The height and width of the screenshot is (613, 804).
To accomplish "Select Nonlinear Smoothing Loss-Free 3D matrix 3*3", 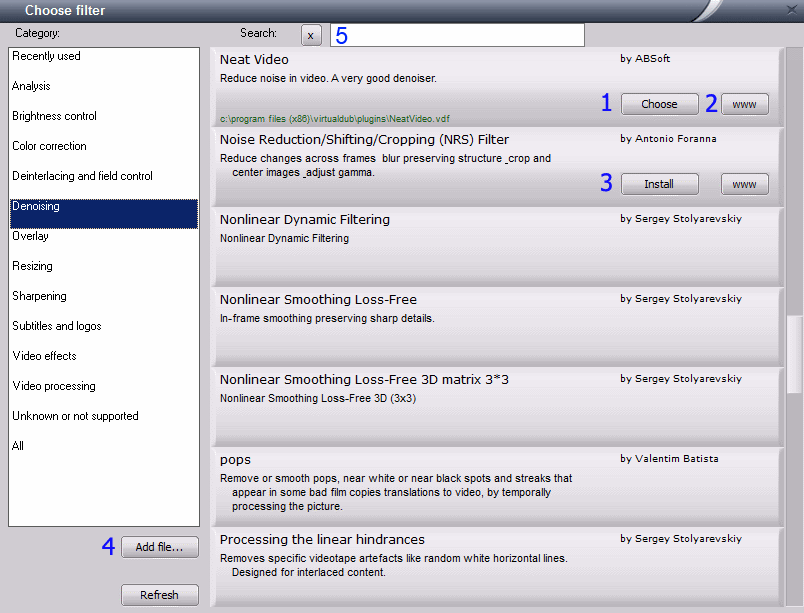I will (x=499, y=407).
